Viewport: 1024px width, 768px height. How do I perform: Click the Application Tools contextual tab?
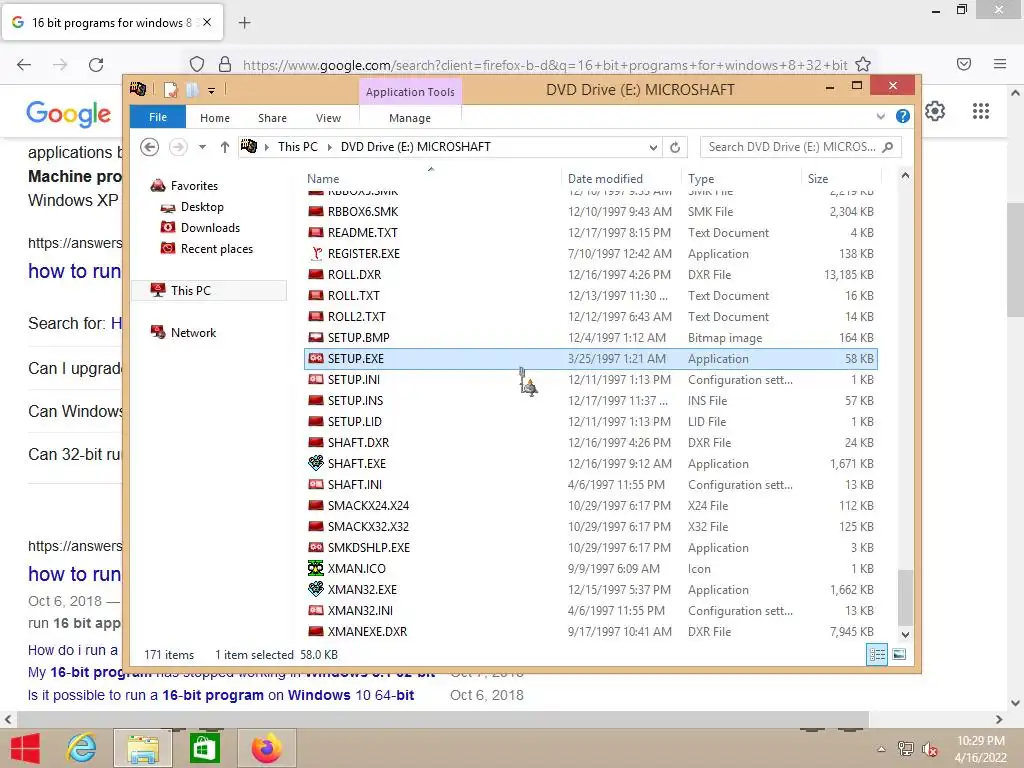point(410,92)
